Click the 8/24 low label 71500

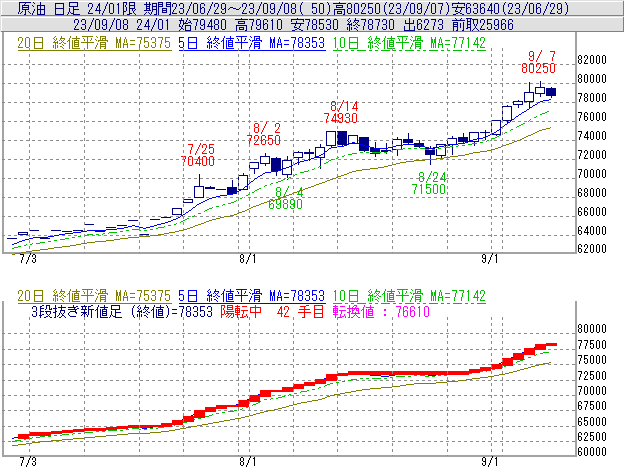429,189
